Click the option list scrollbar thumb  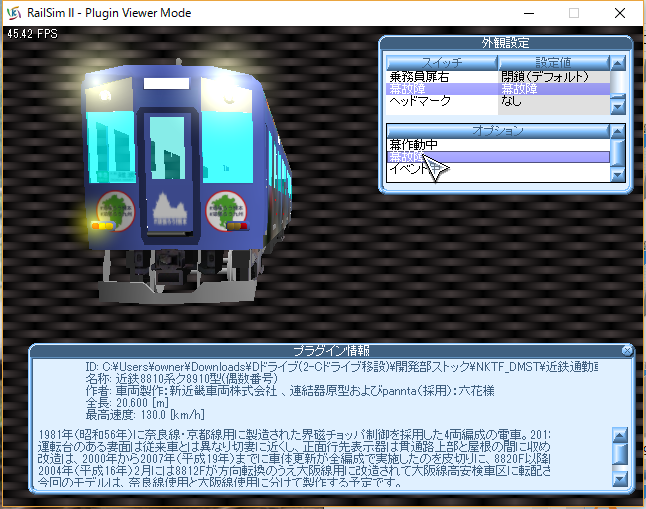click(x=618, y=152)
